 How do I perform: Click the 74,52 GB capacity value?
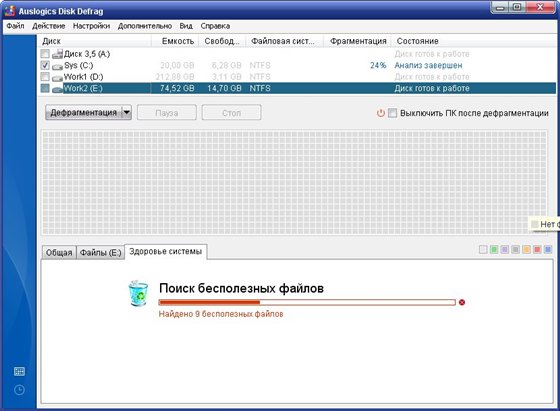177,88
